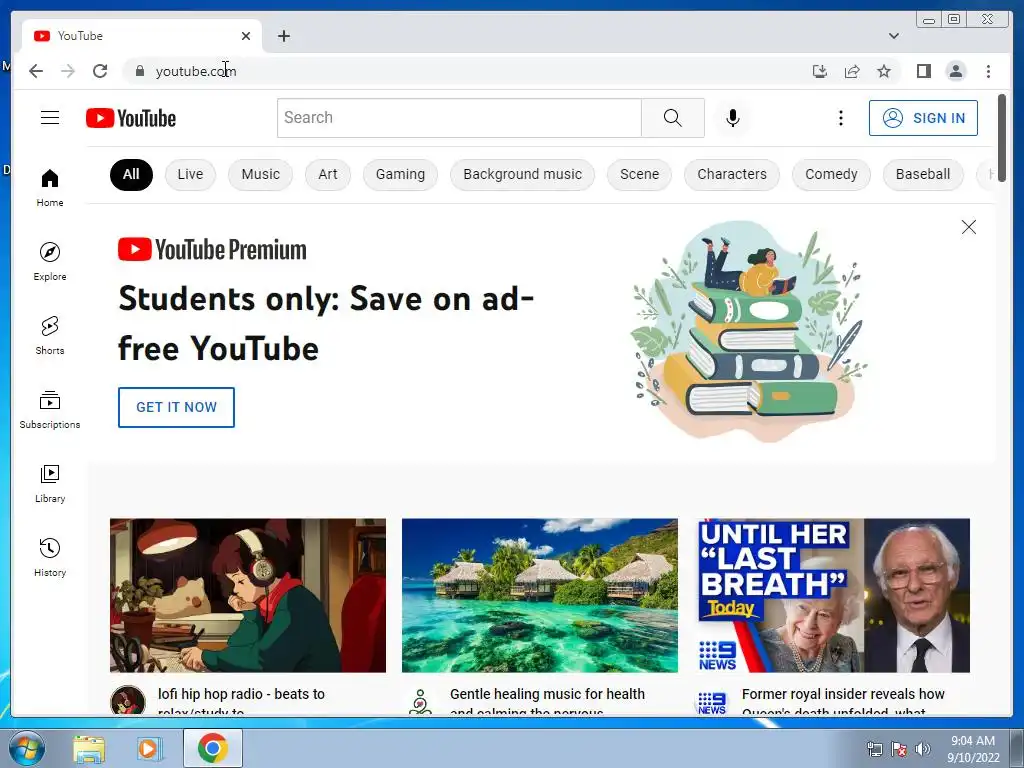
Task: Select the Live filter chip
Action: 190,174
